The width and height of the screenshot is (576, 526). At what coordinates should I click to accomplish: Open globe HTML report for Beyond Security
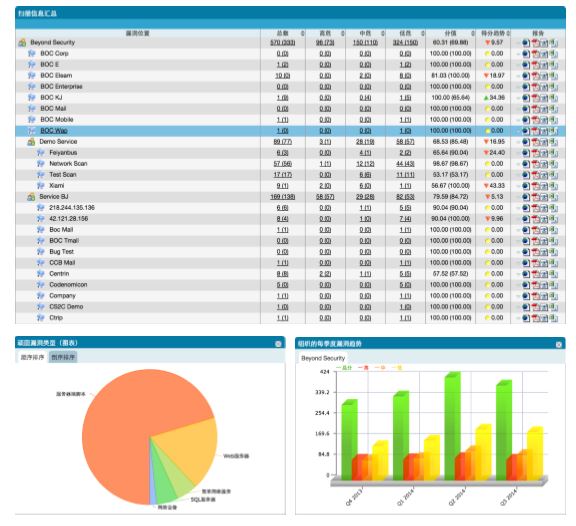(526, 43)
